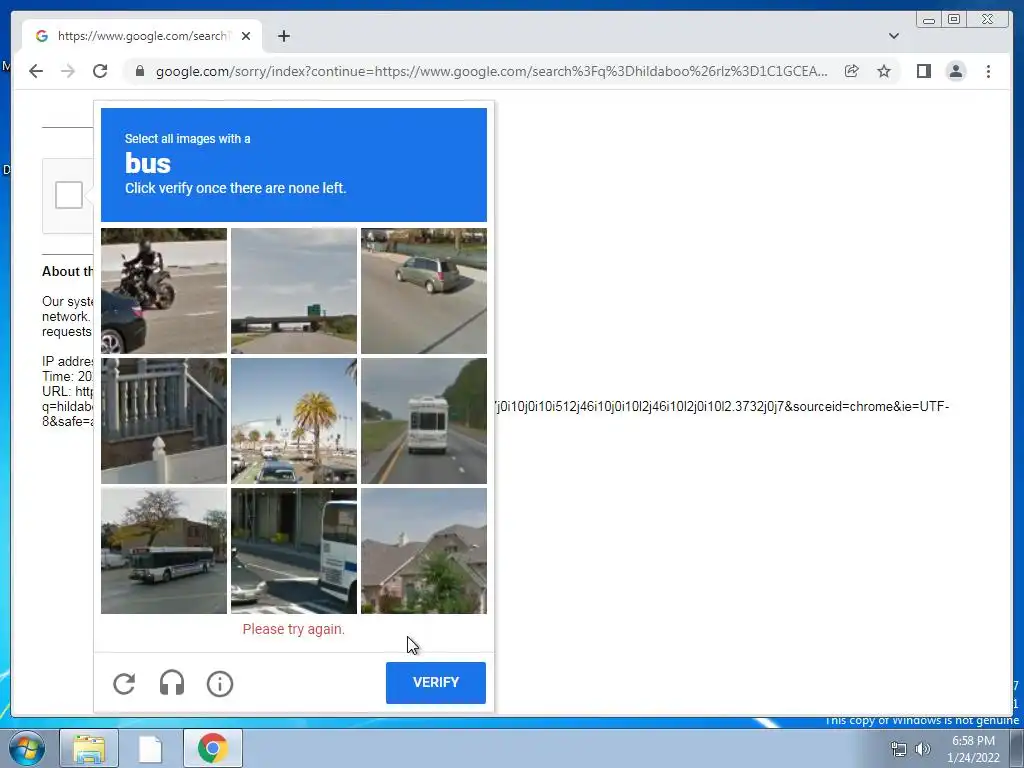Select the google.com/search browser tab

click(x=142, y=36)
